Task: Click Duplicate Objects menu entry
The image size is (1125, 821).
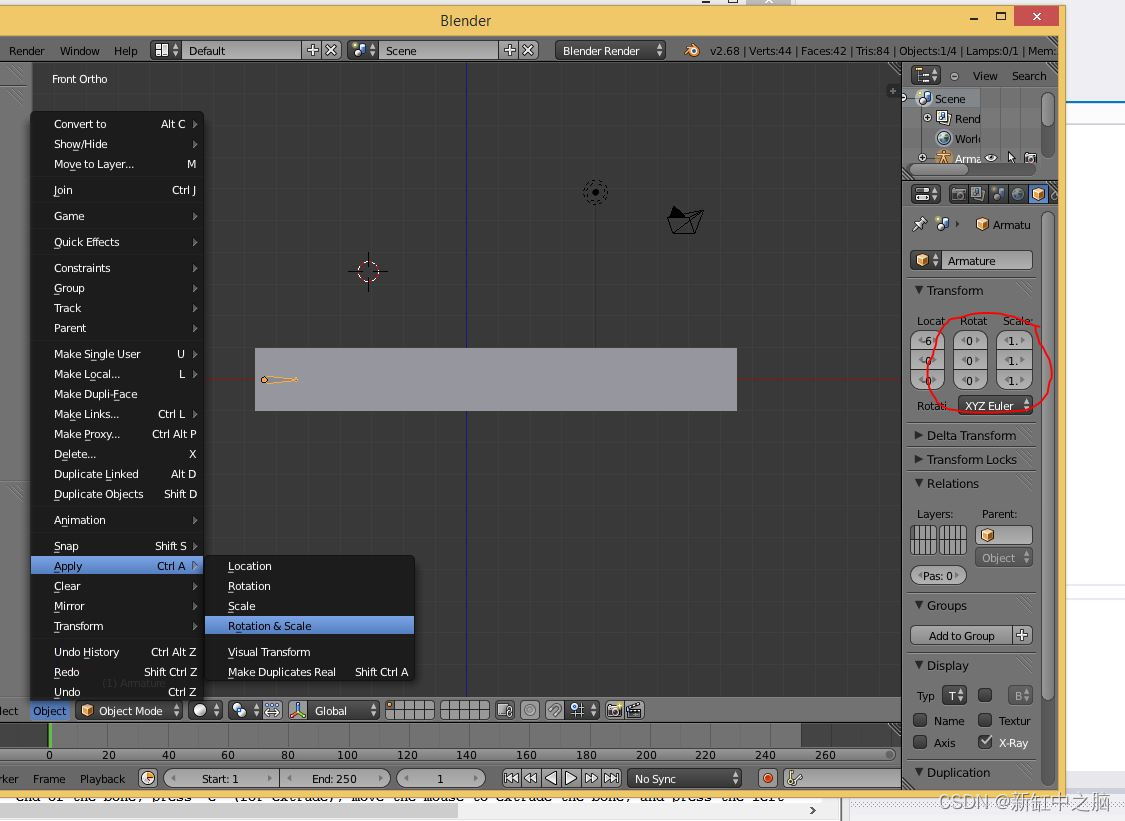Action: point(118,494)
